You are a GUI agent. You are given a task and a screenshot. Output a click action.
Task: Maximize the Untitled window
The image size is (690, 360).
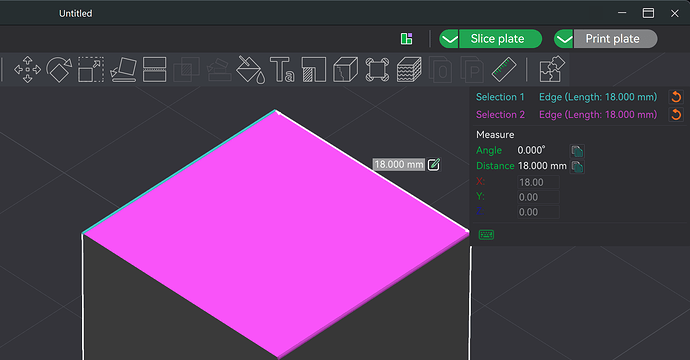648,13
